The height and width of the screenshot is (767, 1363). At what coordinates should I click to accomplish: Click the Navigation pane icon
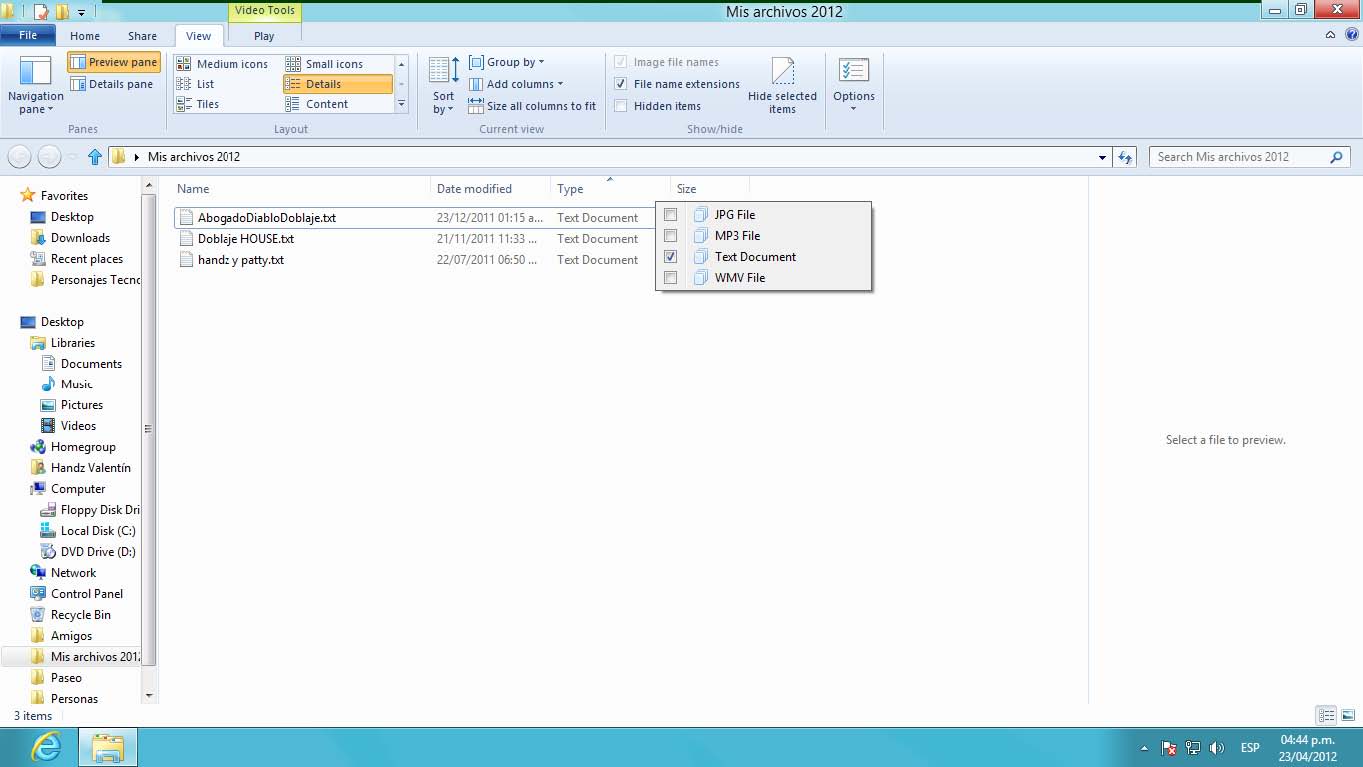(35, 72)
